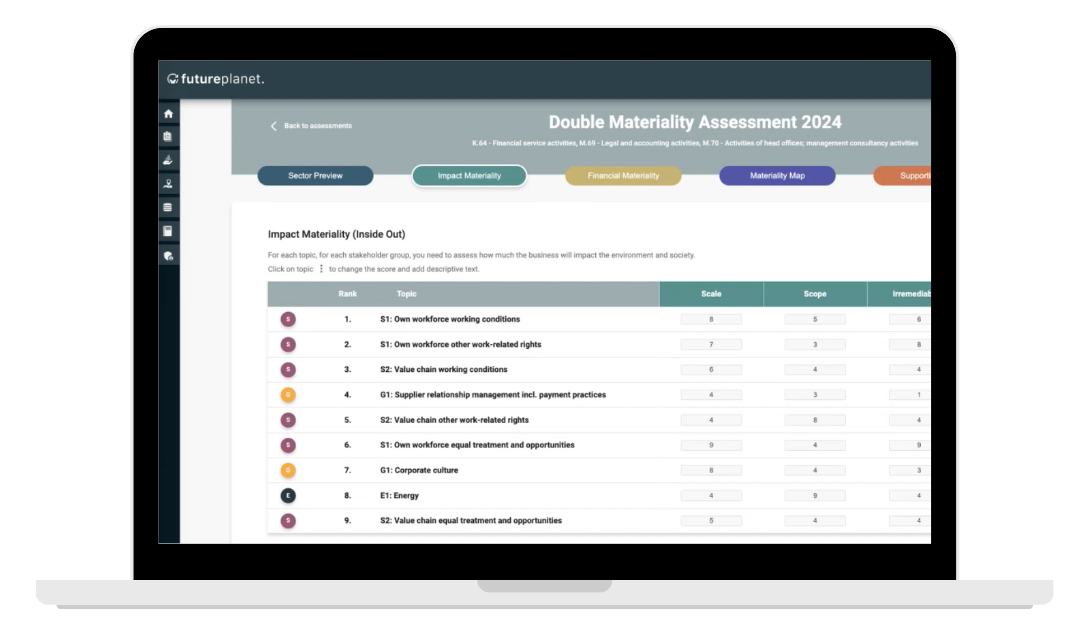1069x623 pixels.
Task: Select the user profile sidebar icon
Action: (x=168, y=183)
